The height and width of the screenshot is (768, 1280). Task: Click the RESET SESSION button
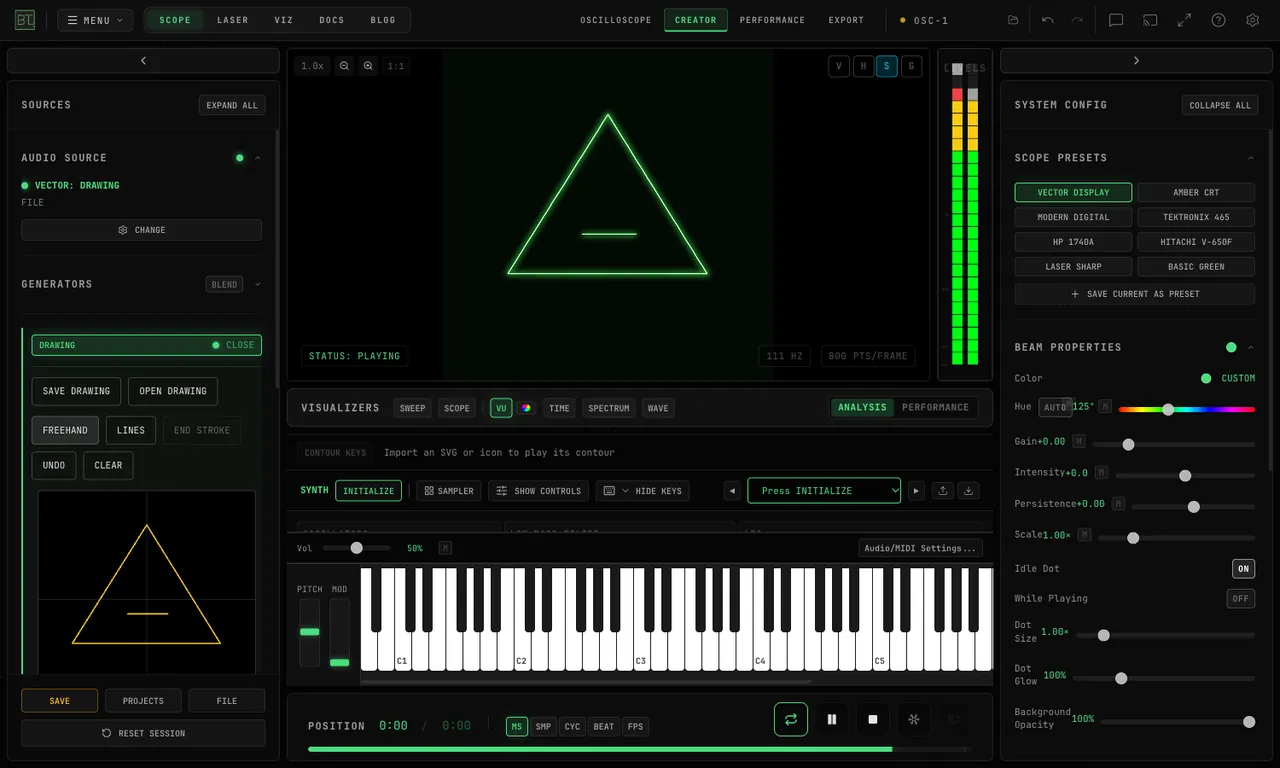[143, 733]
